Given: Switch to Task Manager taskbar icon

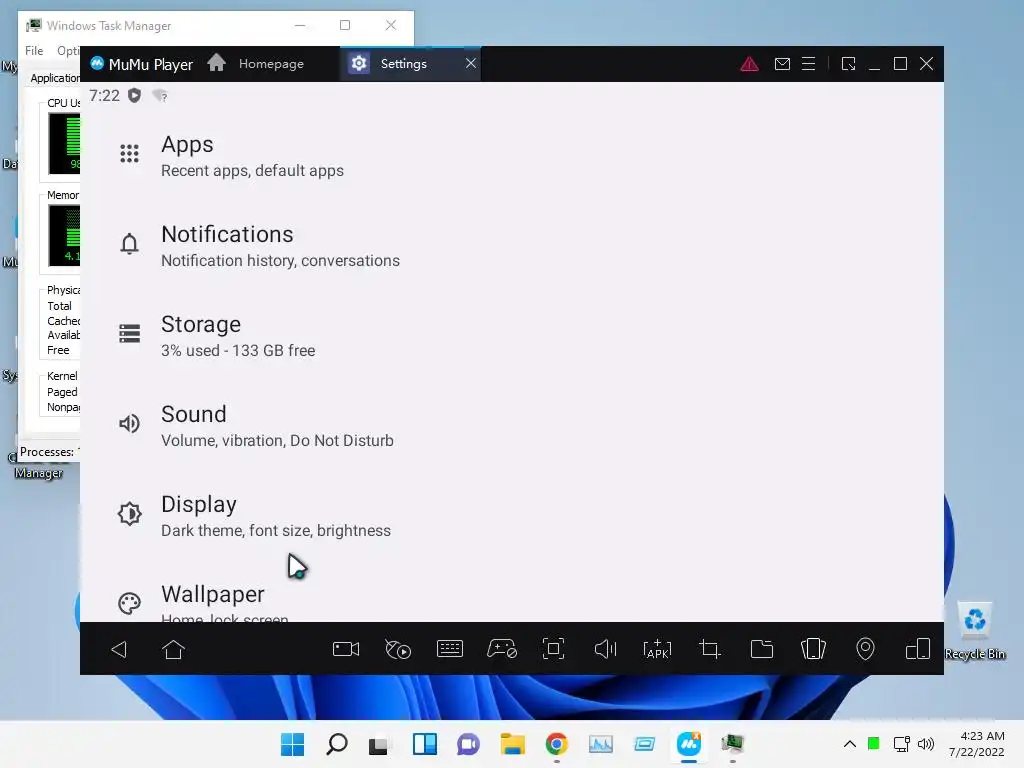Looking at the screenshot, I should [733, 744].
